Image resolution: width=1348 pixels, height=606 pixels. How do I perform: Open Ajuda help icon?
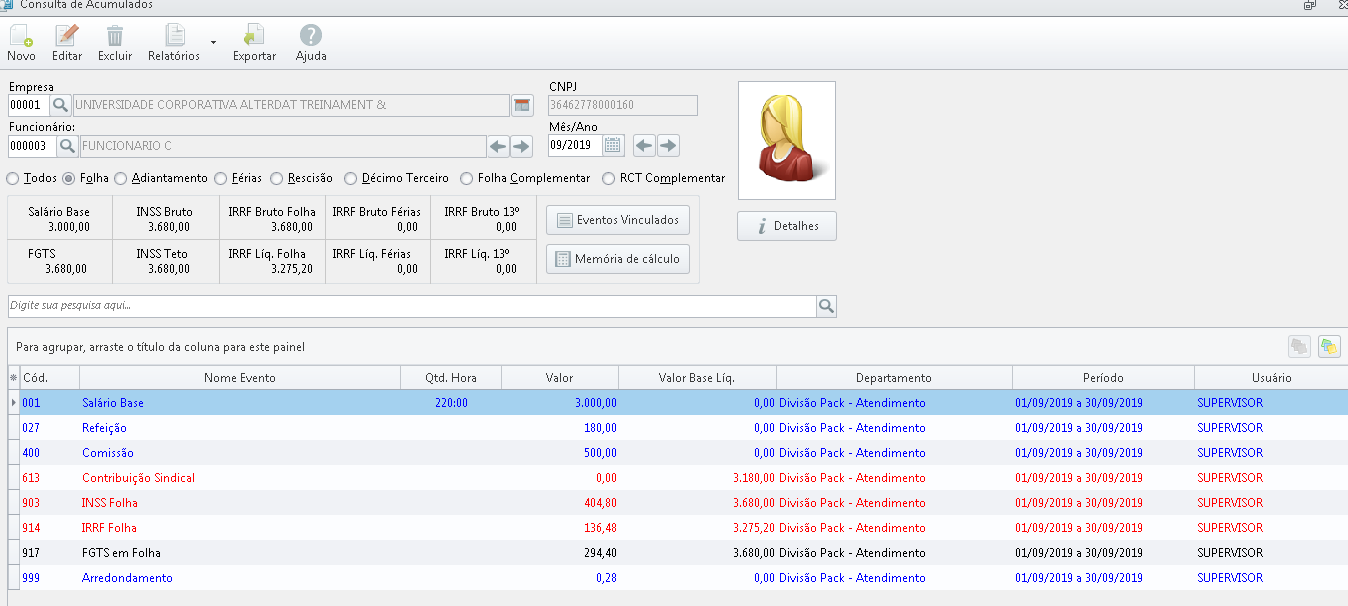point(311,36)
